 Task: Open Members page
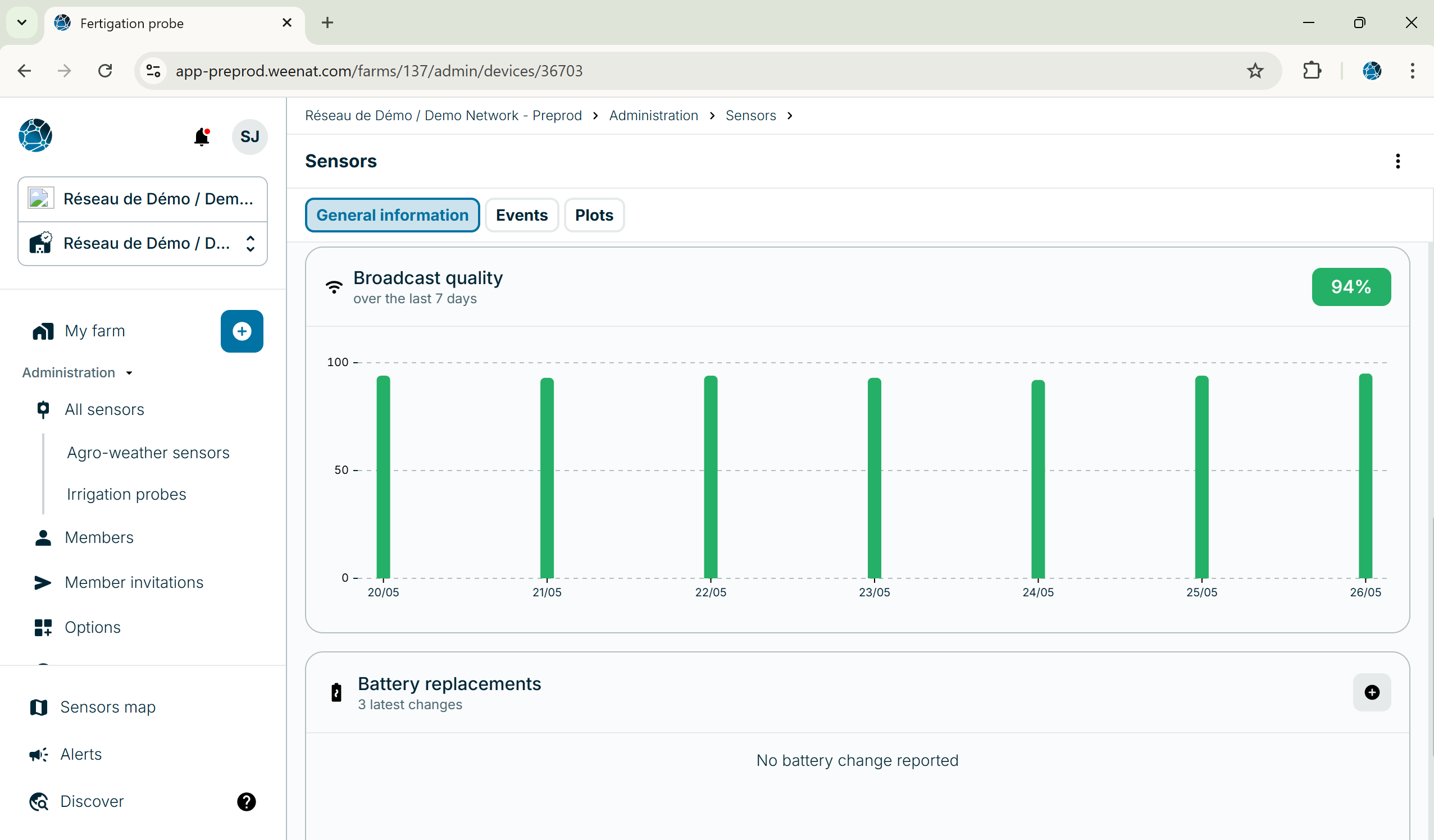(x=99, y=537)
